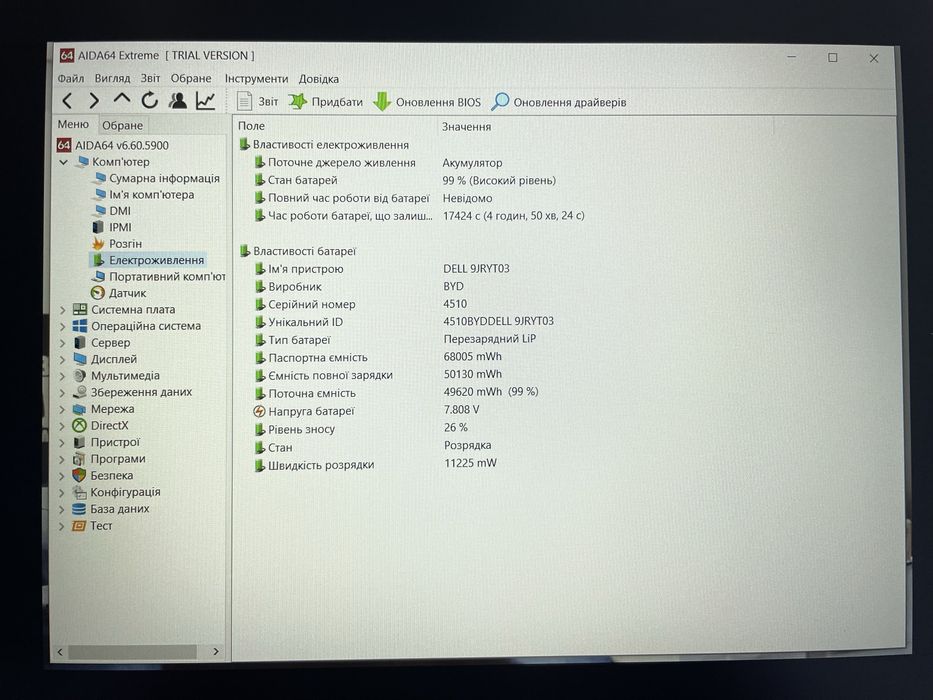This screenshot has height=700, width=933.
Task: Collapse the Комп'ютер tree node
Action: pyautogui.click(x=63, y=162)
